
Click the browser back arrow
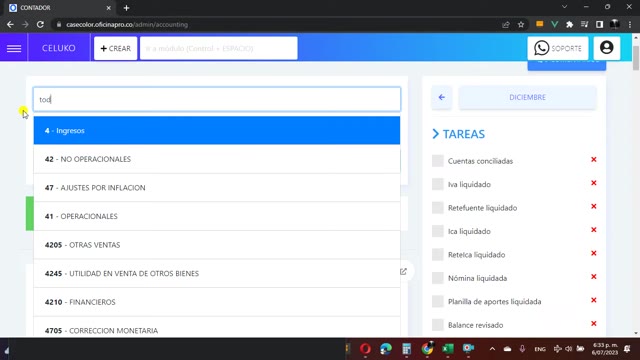pyautogui.click(x=10, y=24)
